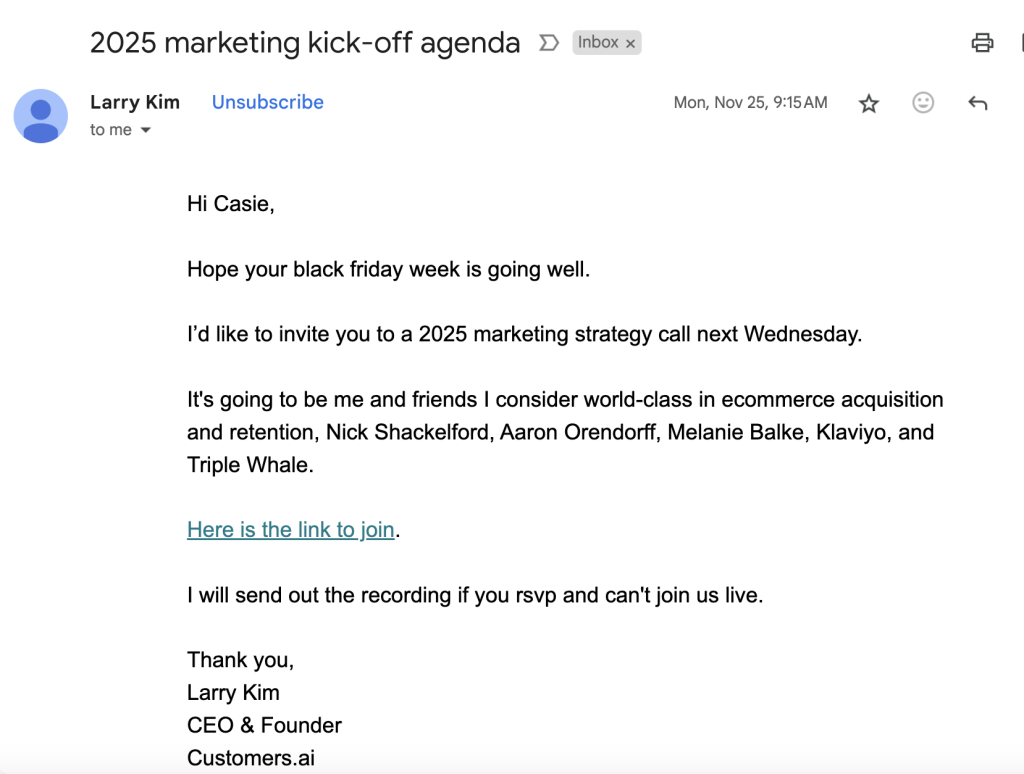Viewport: 1024px width, 774px height.
Task: Click the 'Triple Whale.' text in body
Action: [x=250, y=465]
